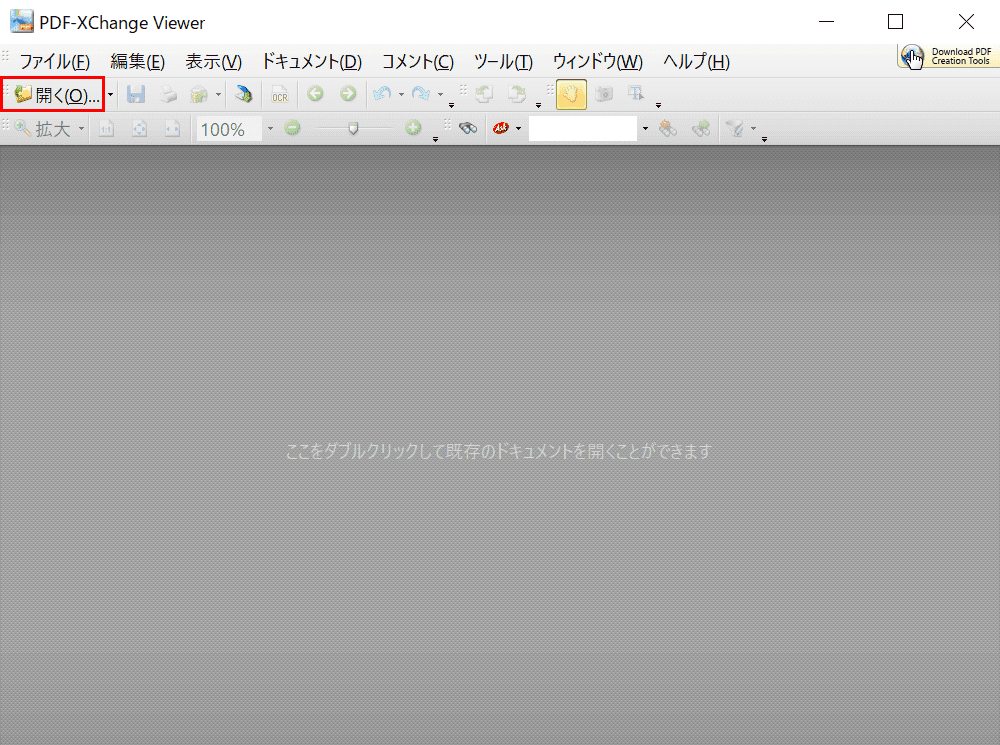Click the redo icon

[x=421, y=94]
